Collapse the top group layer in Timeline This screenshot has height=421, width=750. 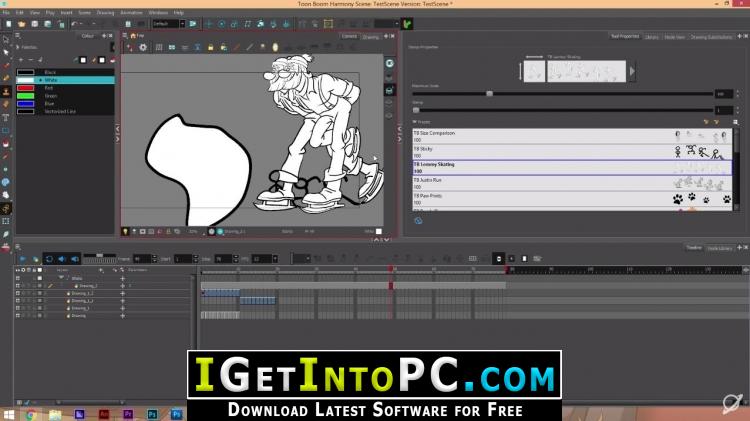click(x=61, y=278)
